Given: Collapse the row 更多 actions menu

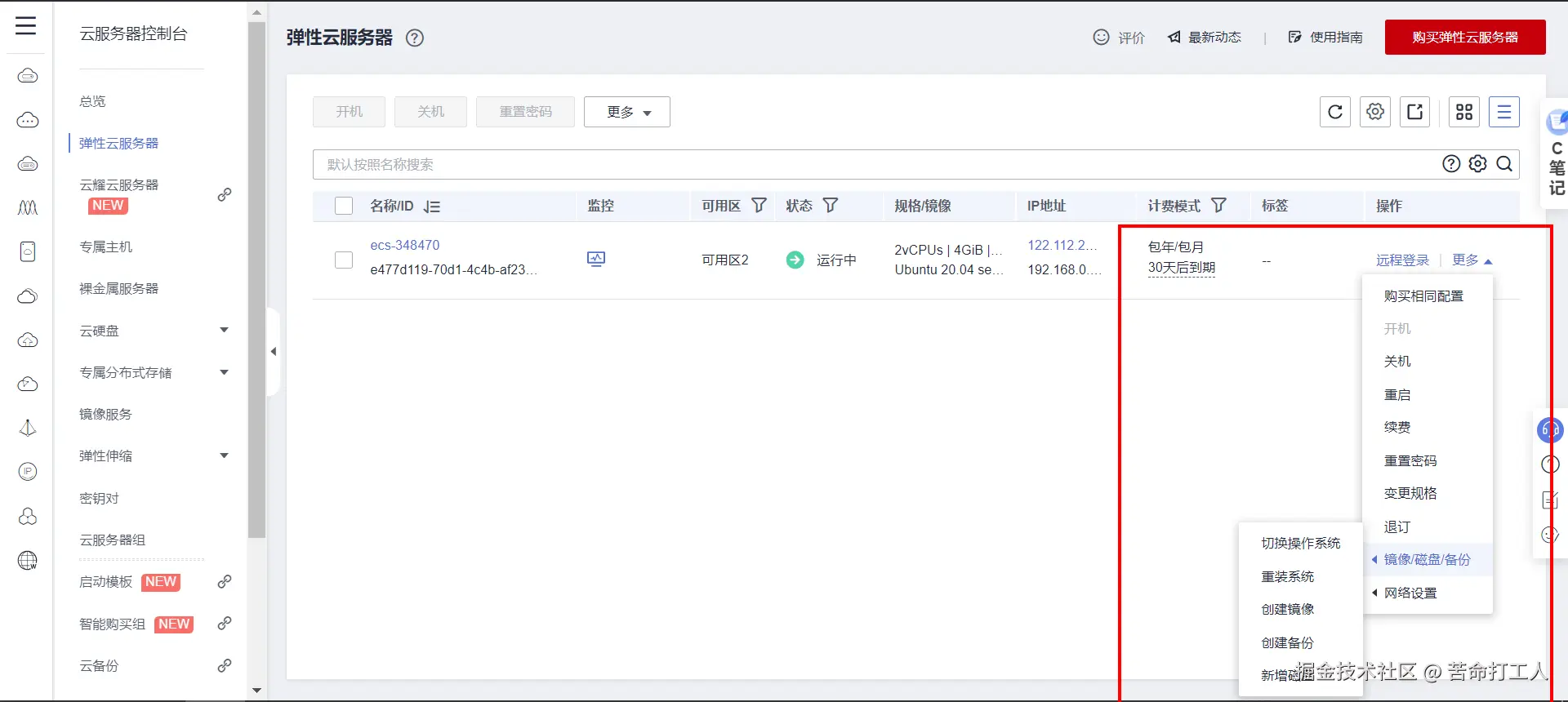Looking at the screenshot, I should (x=1472, y=260).
